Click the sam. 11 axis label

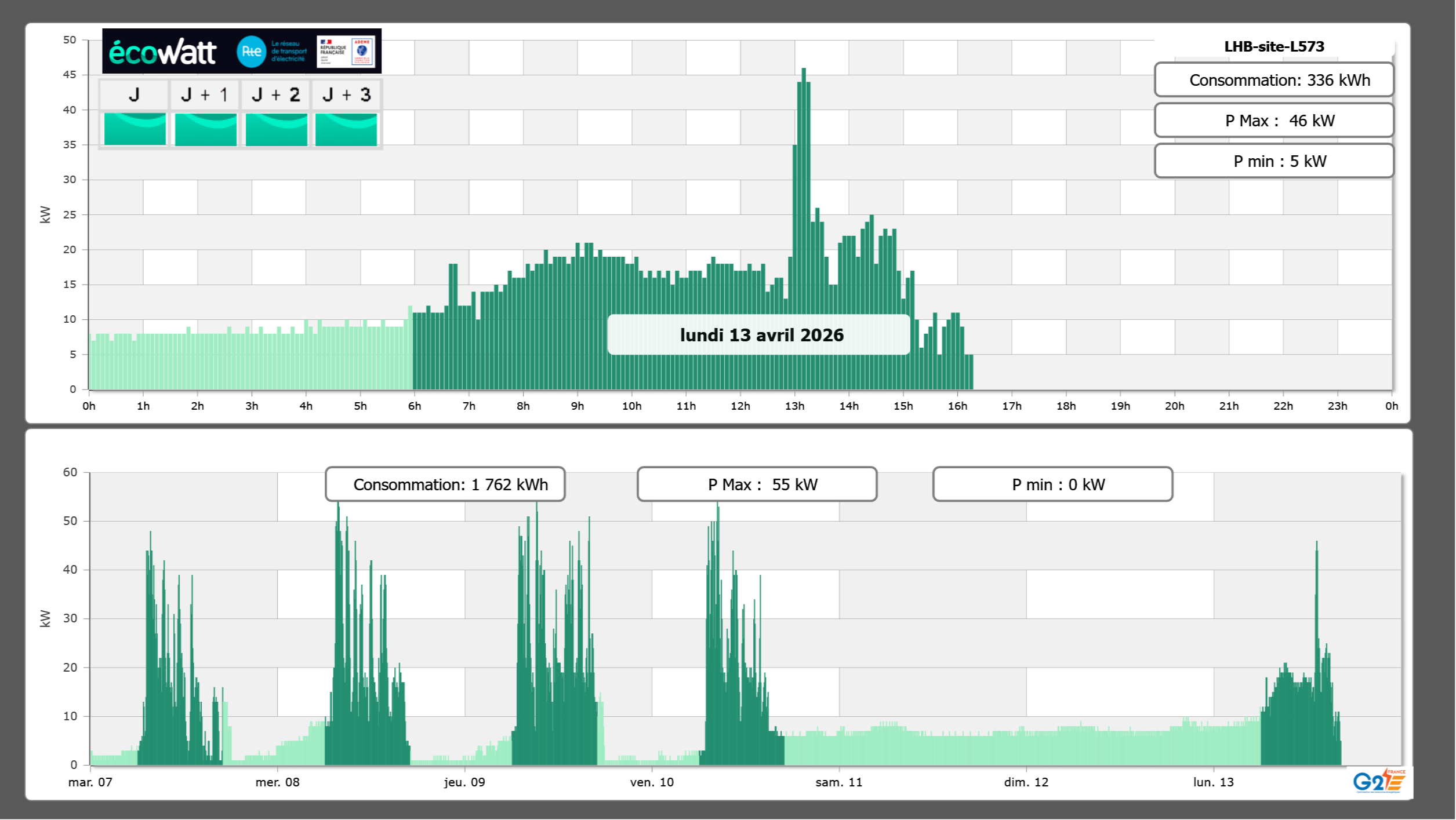coord(838,782)
